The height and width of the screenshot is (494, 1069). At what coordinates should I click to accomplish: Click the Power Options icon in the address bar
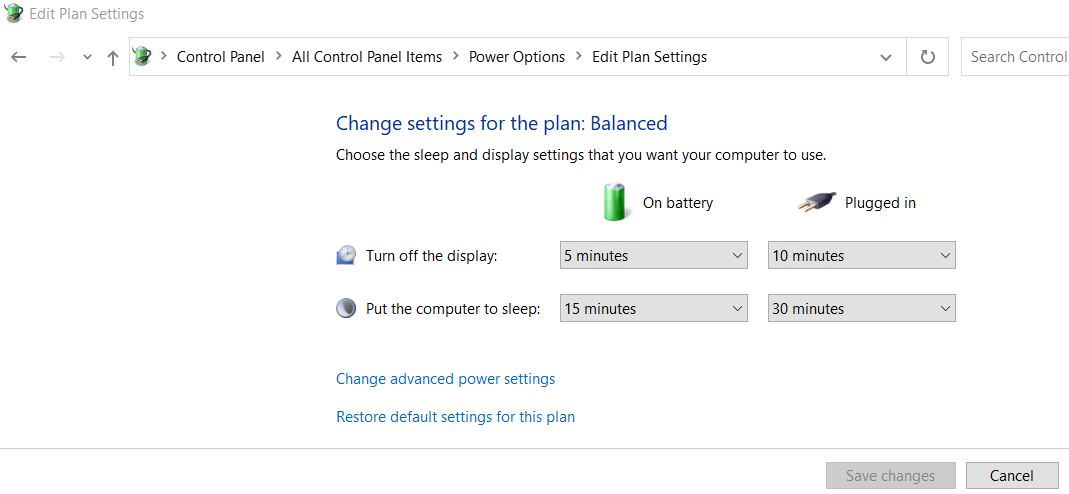142,56
